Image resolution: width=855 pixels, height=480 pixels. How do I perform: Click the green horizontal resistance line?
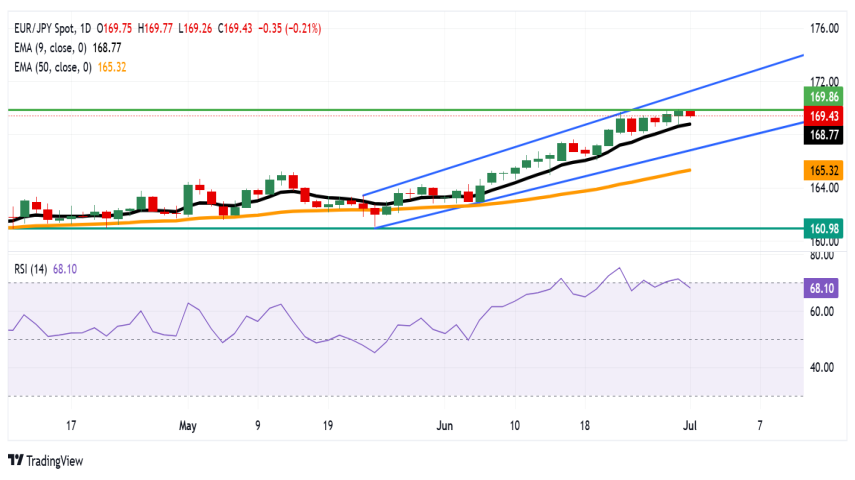(300, 108)
